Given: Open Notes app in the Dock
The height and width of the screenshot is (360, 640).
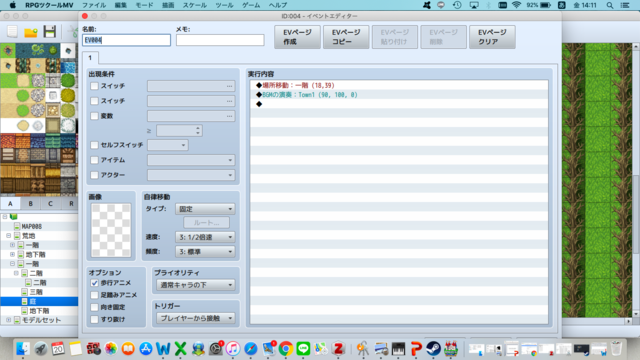Looking at the screenshot, I should pos(76,349).
